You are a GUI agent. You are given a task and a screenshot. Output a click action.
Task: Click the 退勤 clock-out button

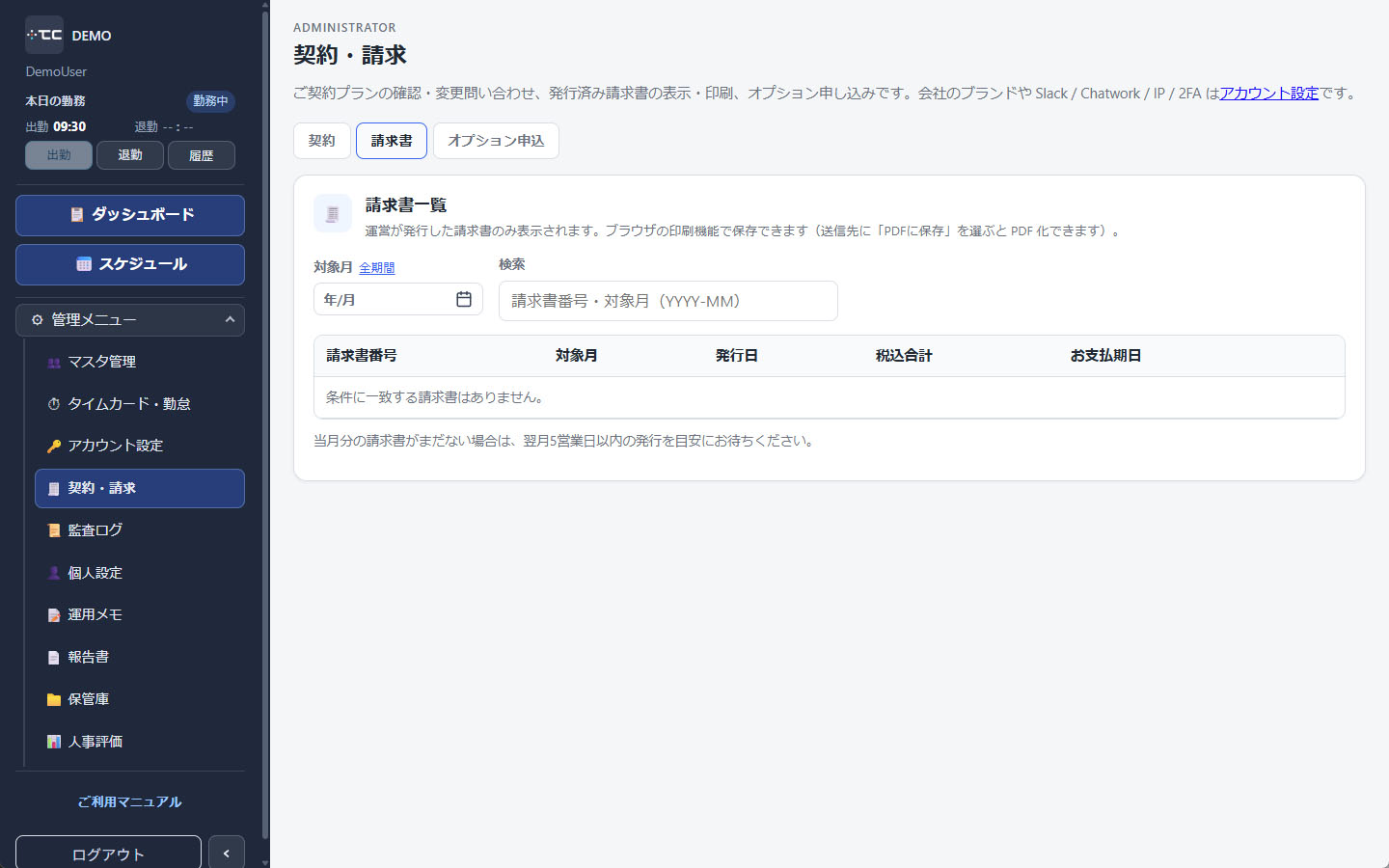(x=130, y=155)
